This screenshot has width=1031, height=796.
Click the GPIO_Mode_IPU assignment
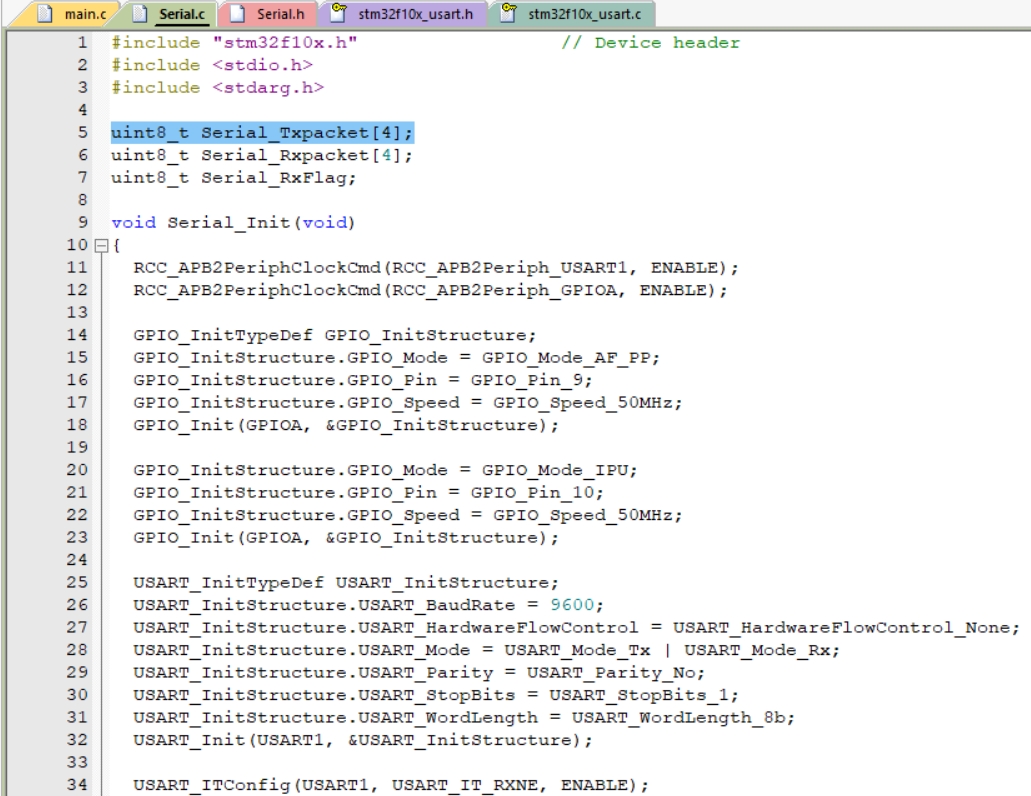pos(385,470)
